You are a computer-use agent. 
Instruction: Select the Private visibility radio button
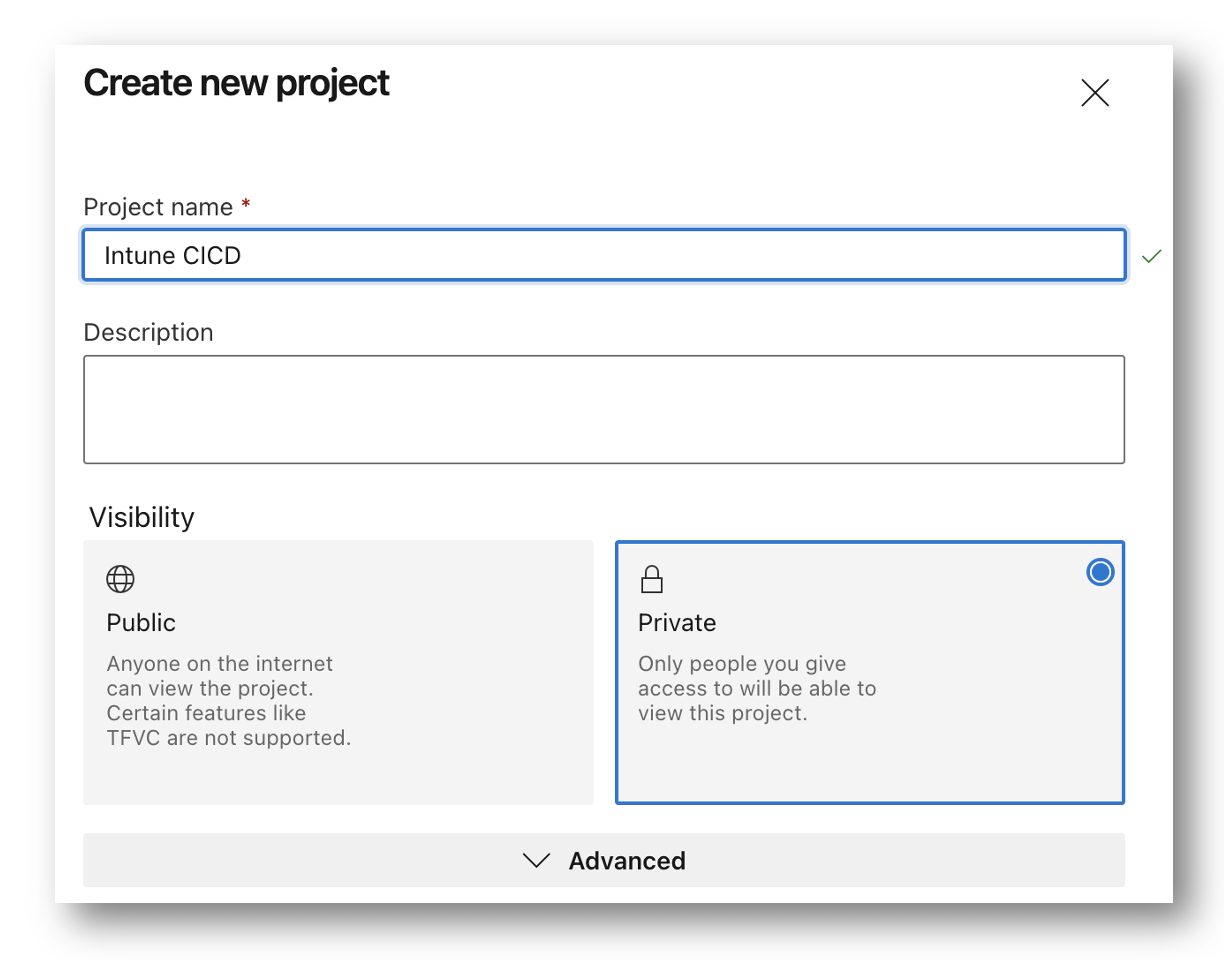[1100, 572]
